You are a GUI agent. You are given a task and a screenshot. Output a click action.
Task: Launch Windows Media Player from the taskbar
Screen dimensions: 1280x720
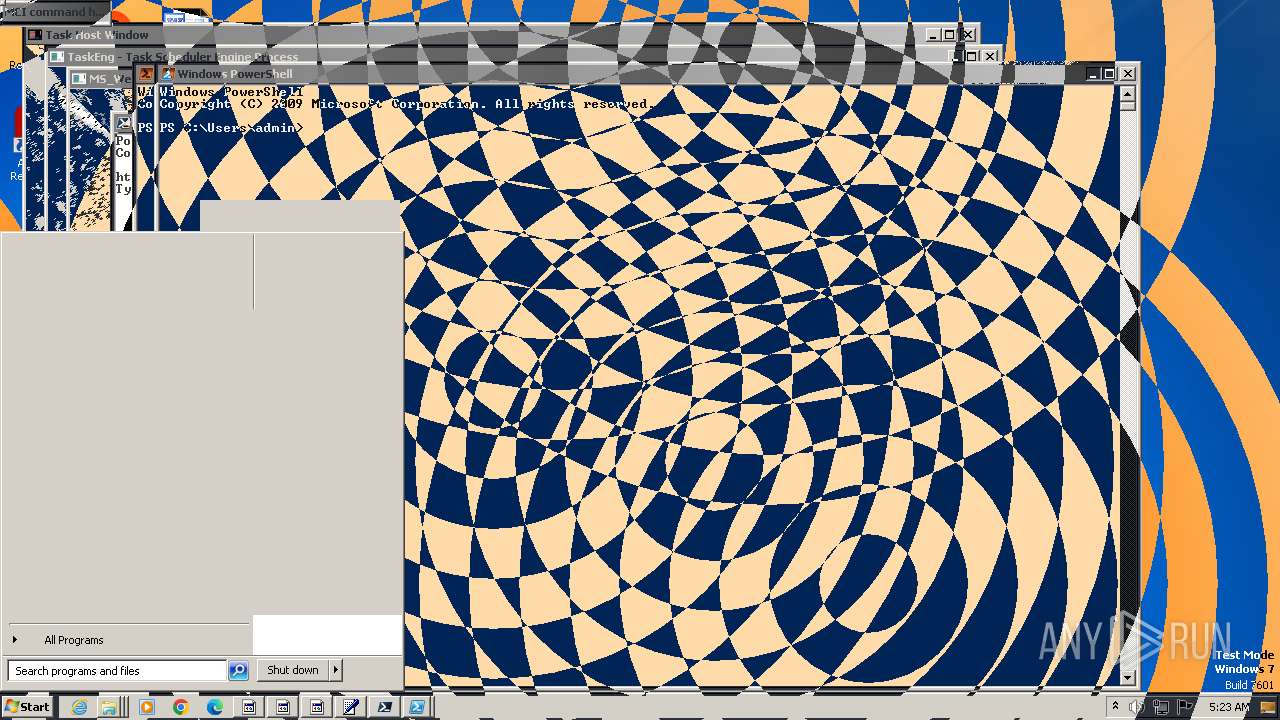click(147, 707)
